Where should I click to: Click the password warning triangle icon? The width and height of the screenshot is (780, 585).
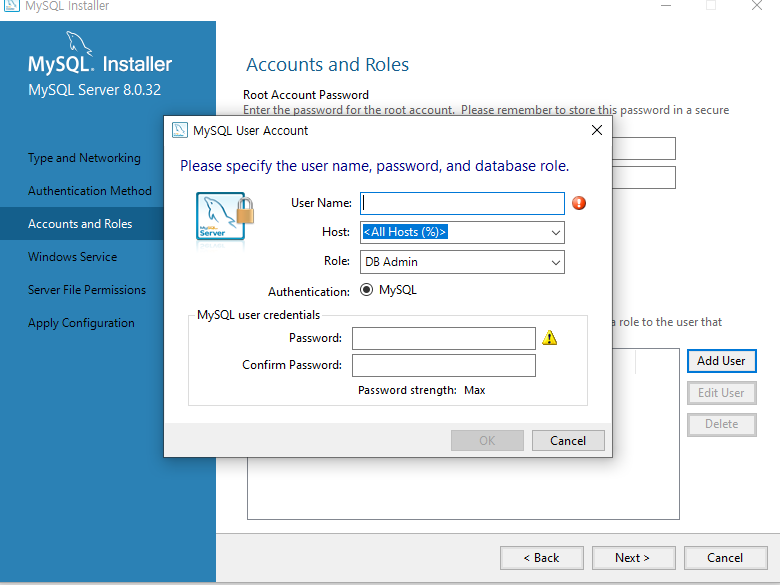[549, 338]
